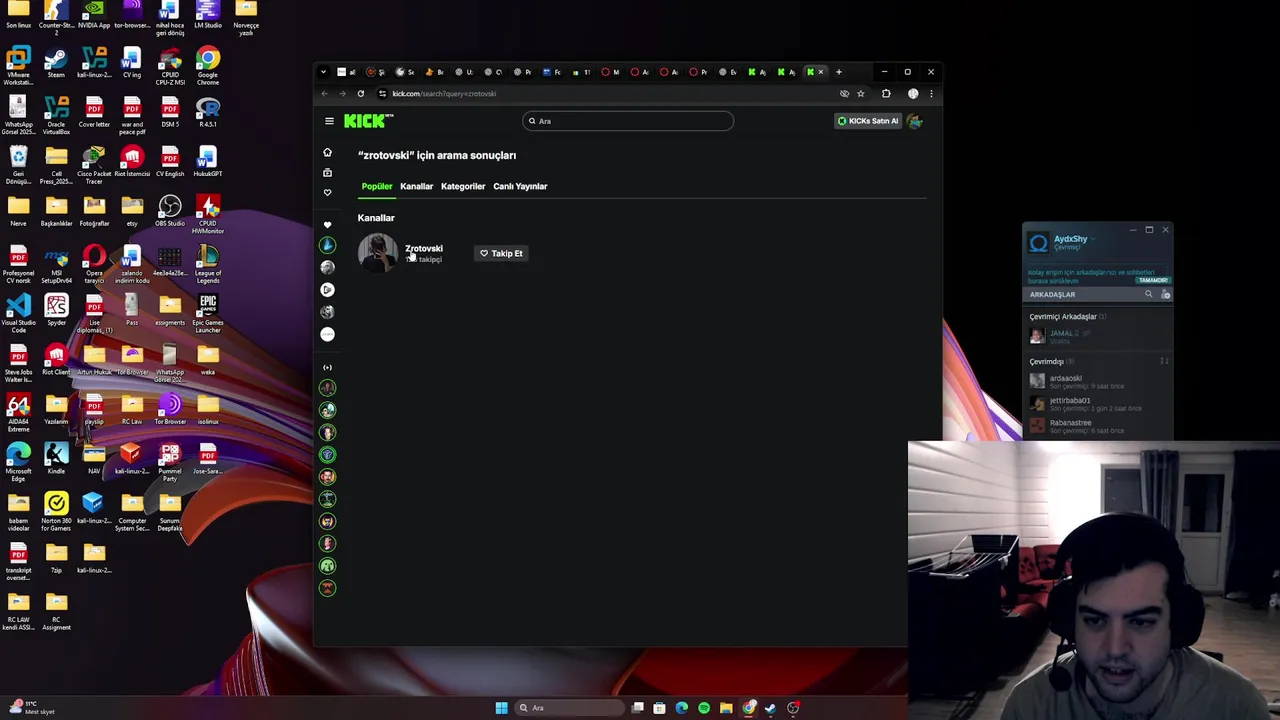
Task: Select the Steam desktop shortcut
Action: [x=56, y=64]
